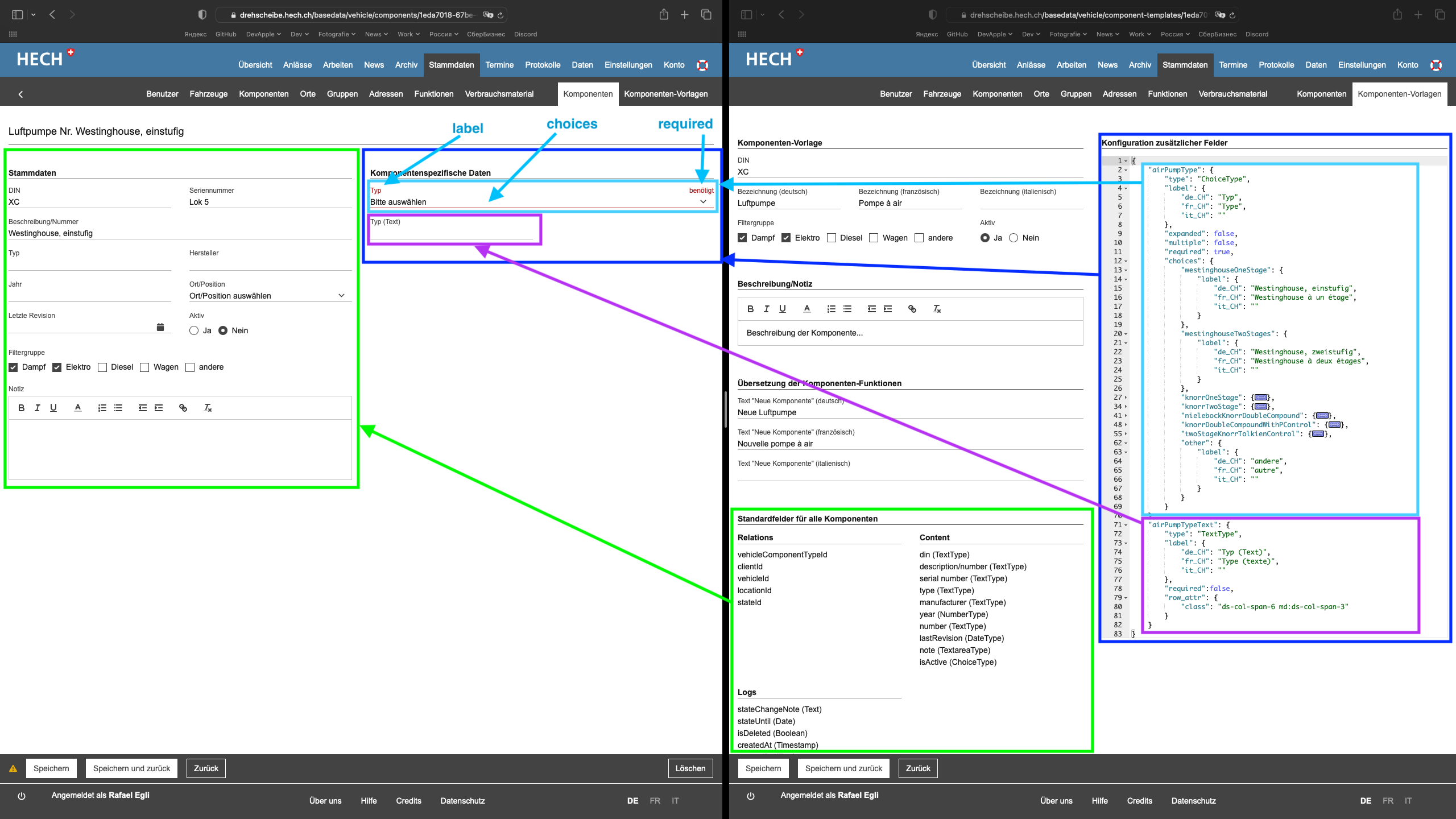Select Ja radio for Aktiv in left form
1456x819 pixels.
coord(194,330)
